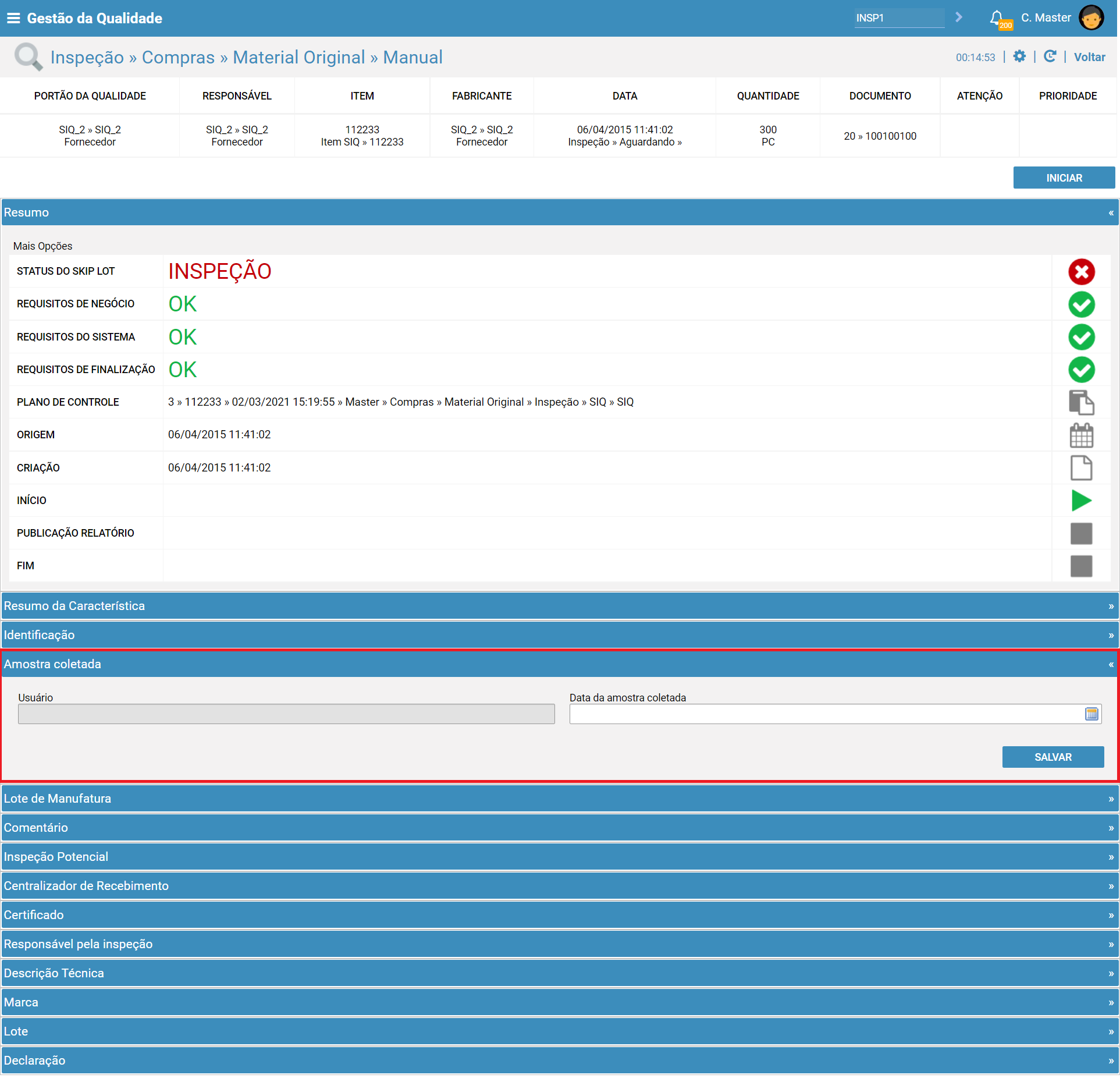Open the hamburger menu
This screenshot has height=1078, width=1120.
tap(13, 18)
